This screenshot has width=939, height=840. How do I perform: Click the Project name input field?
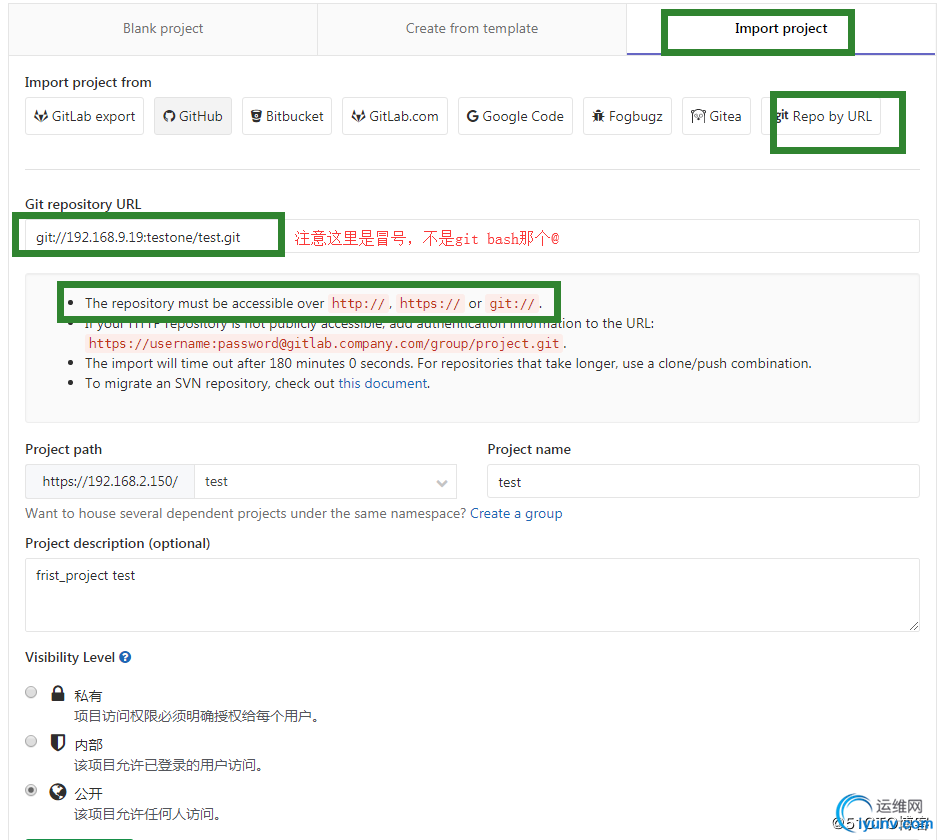point(703,481)
